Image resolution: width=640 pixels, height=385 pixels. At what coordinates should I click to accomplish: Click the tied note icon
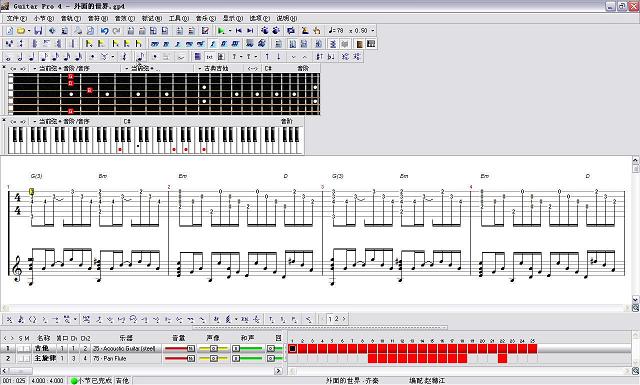click(x=181, y=57)
